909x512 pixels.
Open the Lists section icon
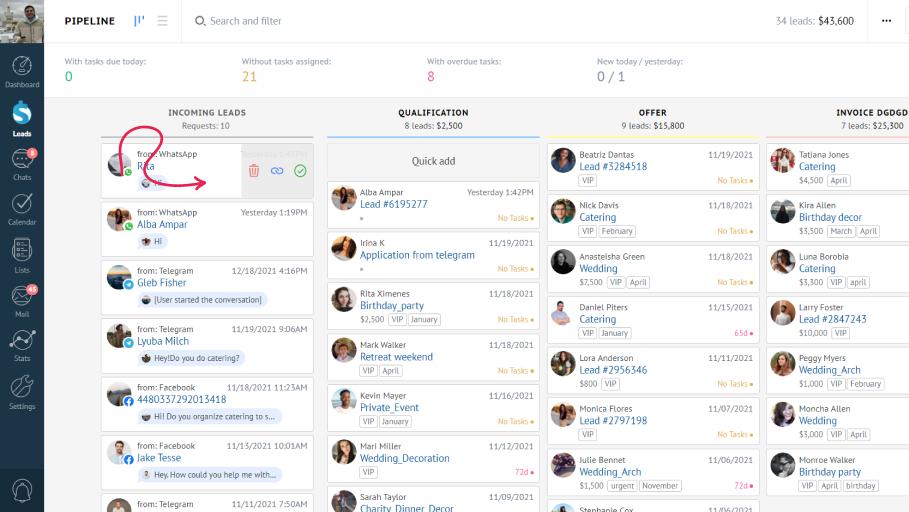(21, 255)
